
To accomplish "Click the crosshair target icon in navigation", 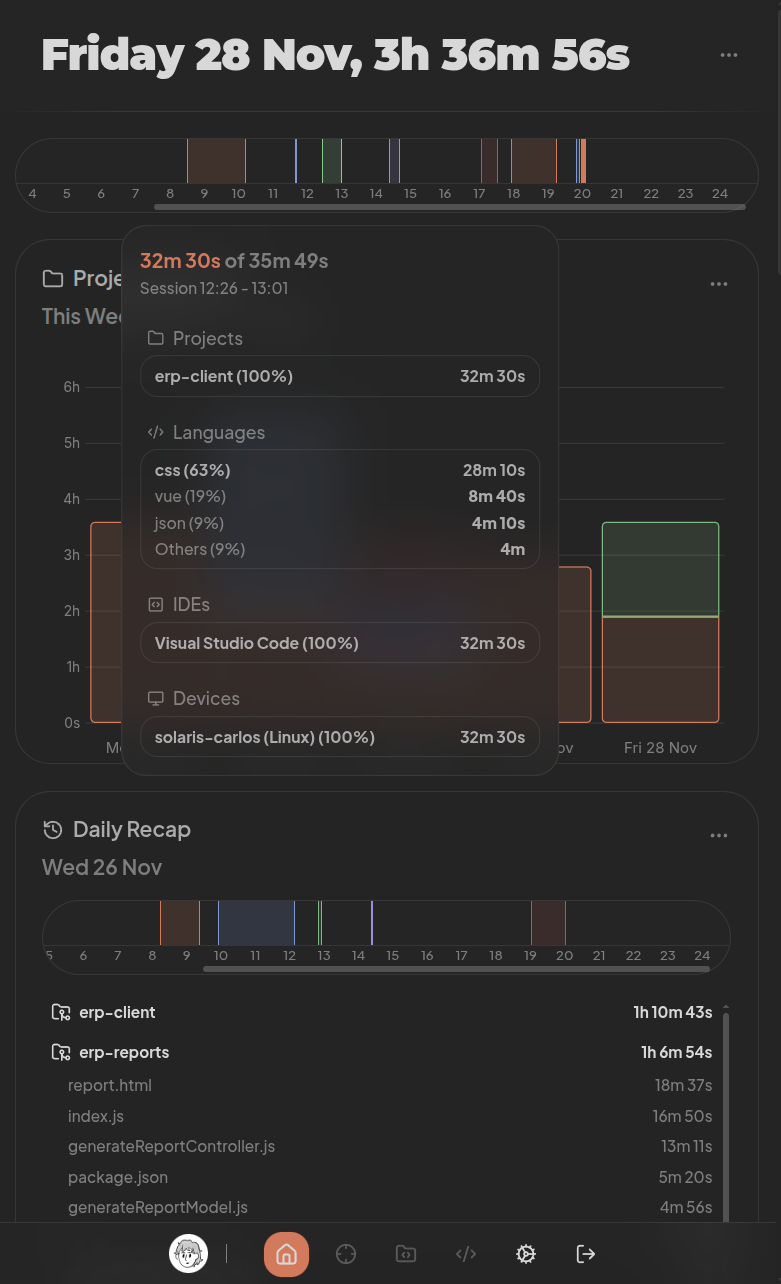I will [346, 1254].
